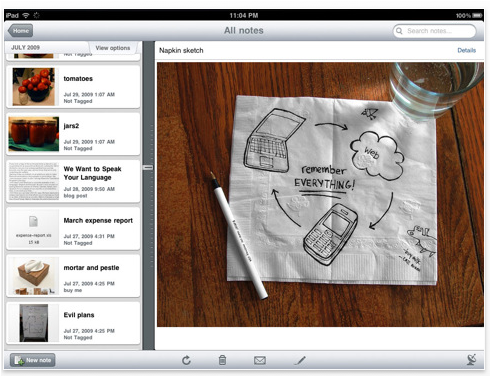Open the Evil plans note
Screen dimensions: 491x377
coord(73,323)
